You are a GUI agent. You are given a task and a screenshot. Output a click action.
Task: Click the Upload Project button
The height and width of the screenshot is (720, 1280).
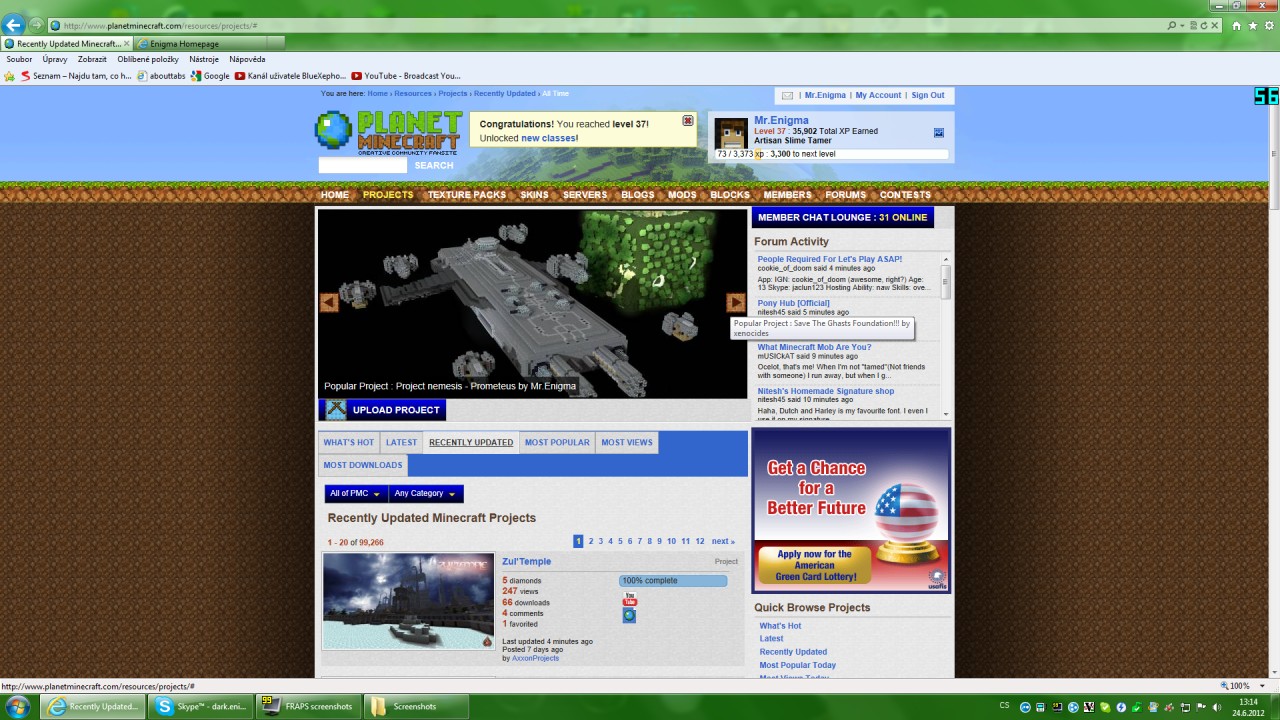click(x=383, y=410)
